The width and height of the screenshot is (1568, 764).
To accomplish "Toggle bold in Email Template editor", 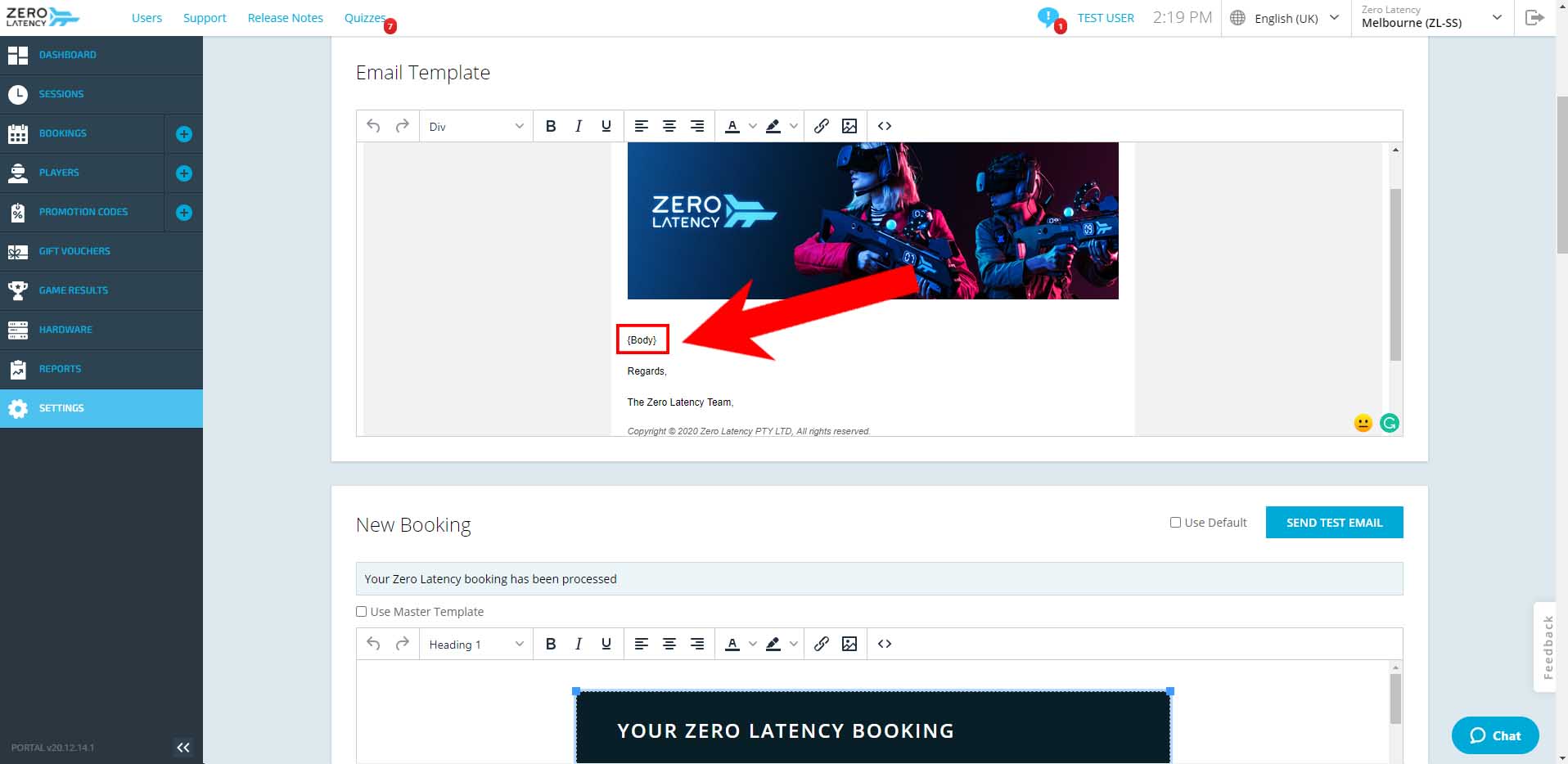I will 551,126.
